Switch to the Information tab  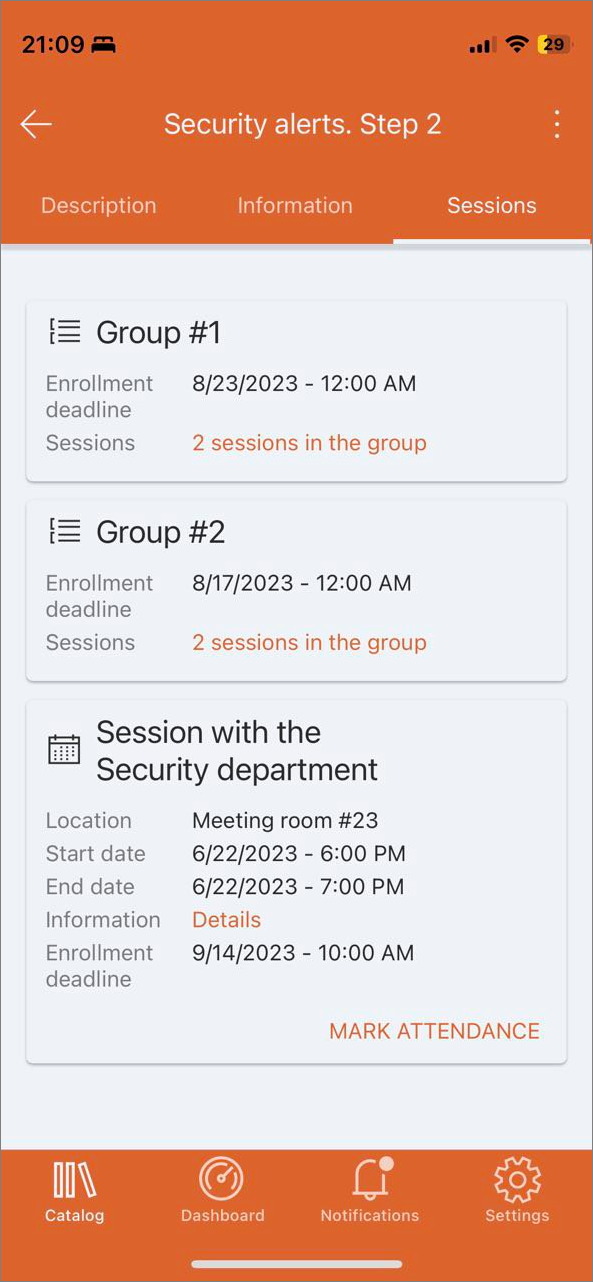(295, 205)
